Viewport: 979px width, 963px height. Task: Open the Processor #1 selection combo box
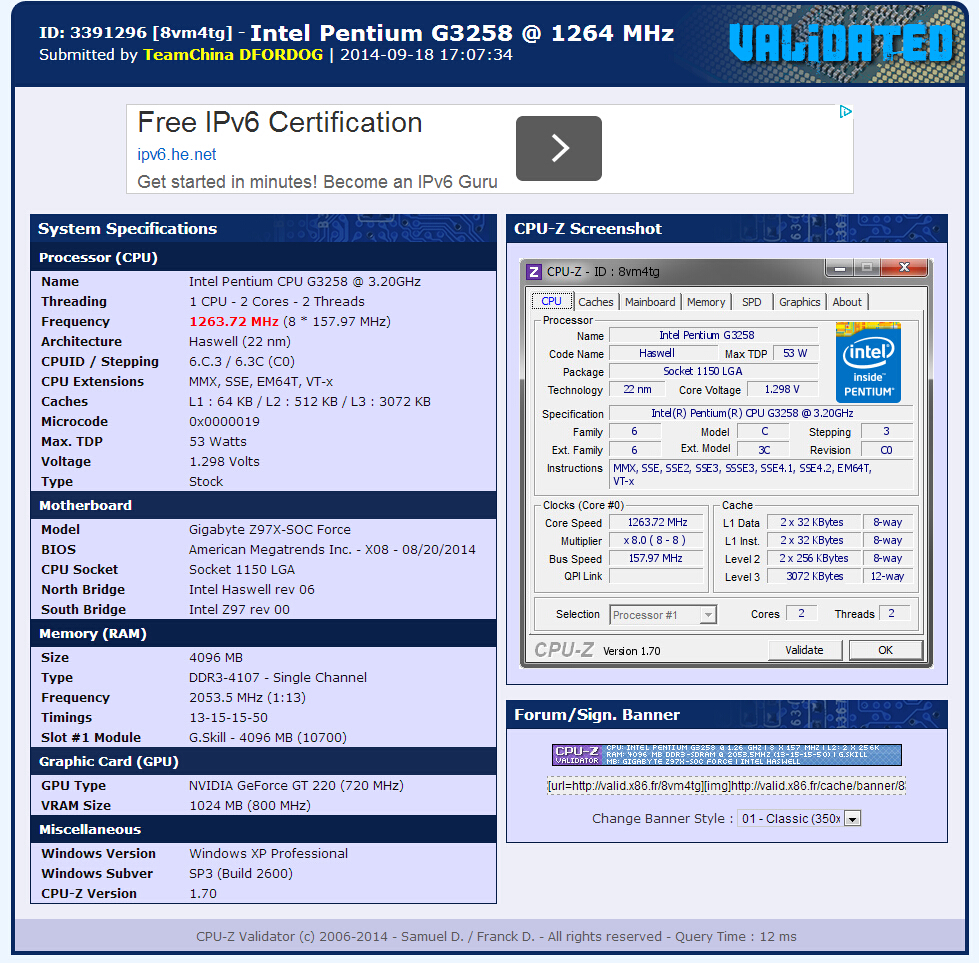click(x=663, y=615)
